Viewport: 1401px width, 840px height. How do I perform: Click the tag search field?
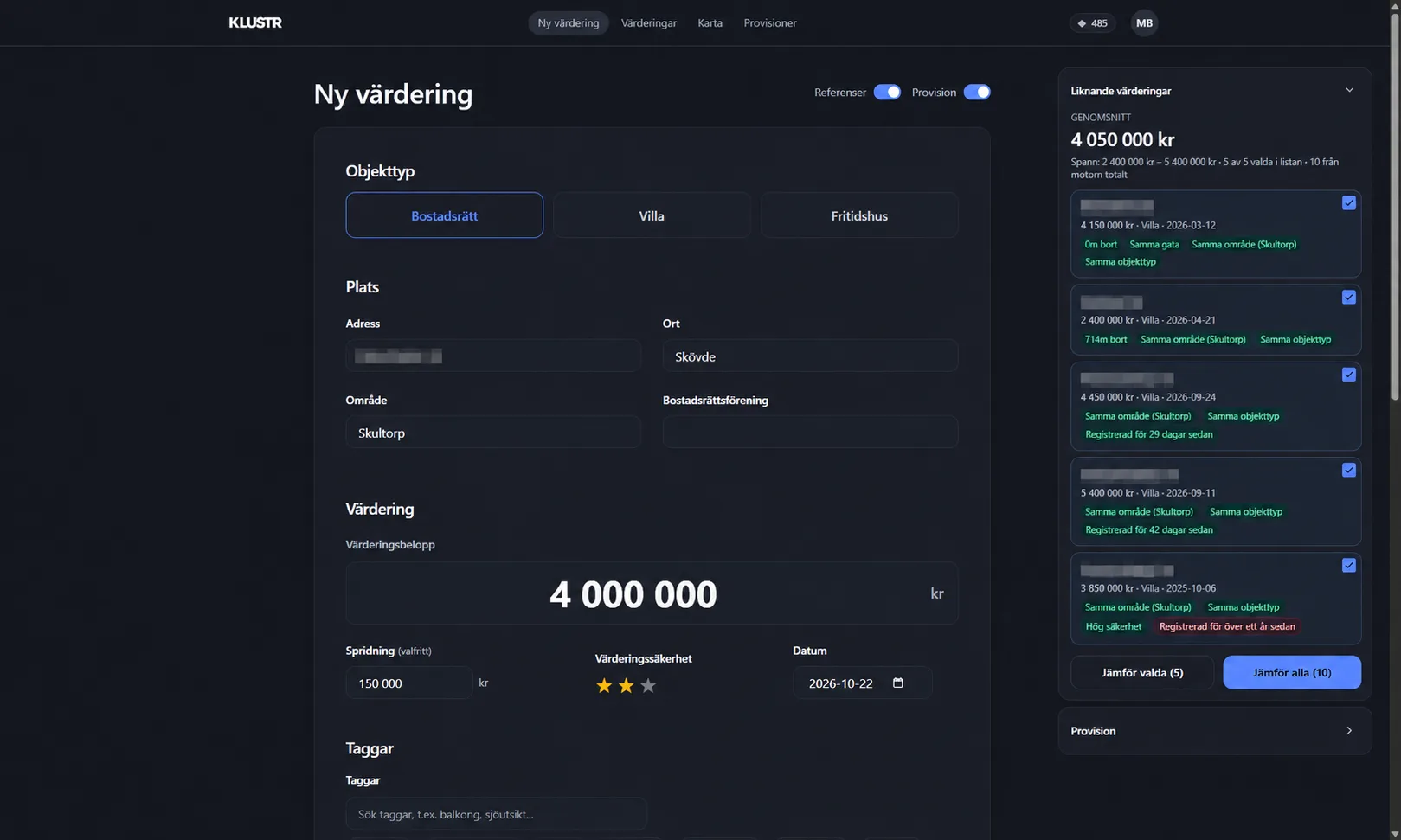click(496, 813)
